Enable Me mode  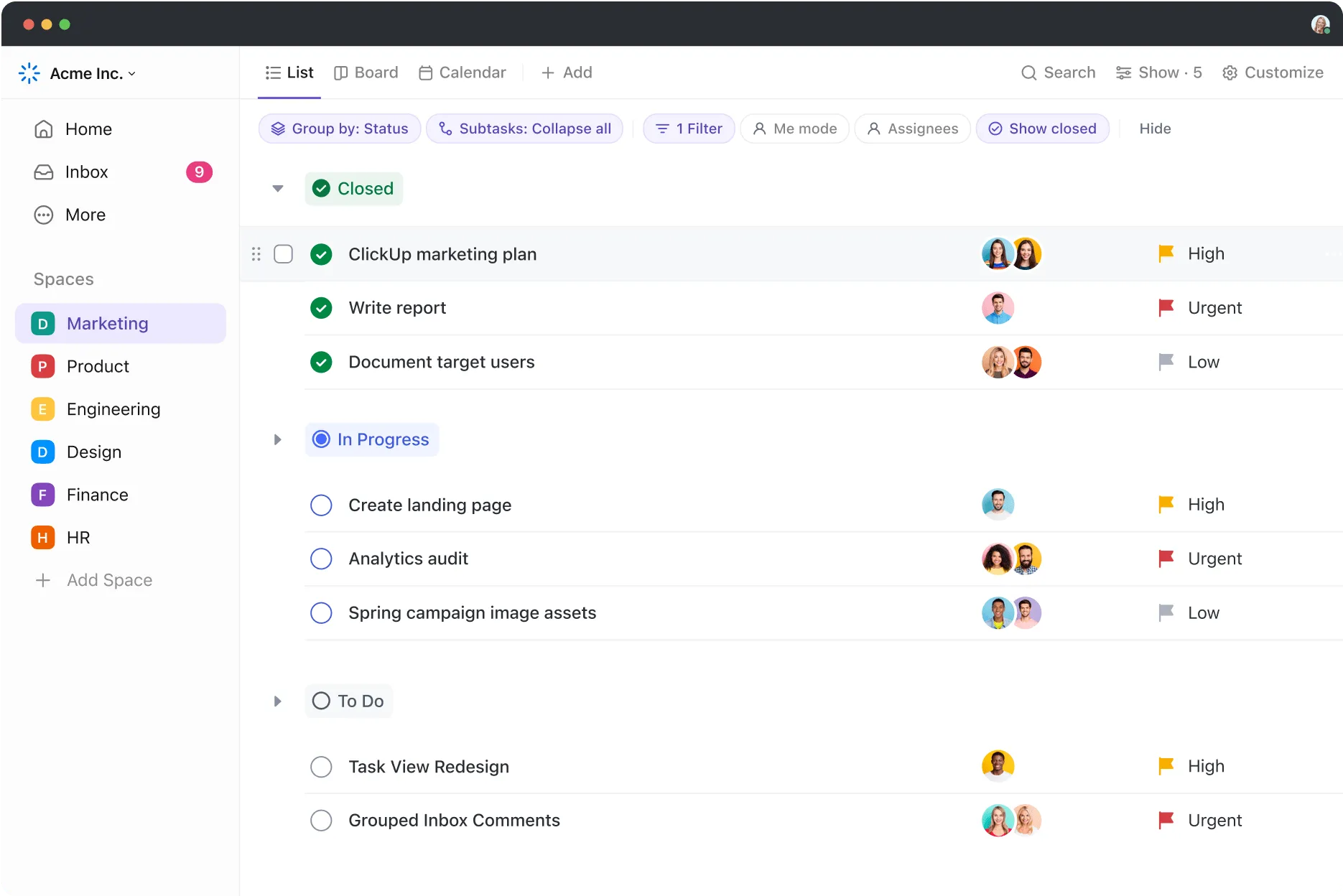coord(794,129)
